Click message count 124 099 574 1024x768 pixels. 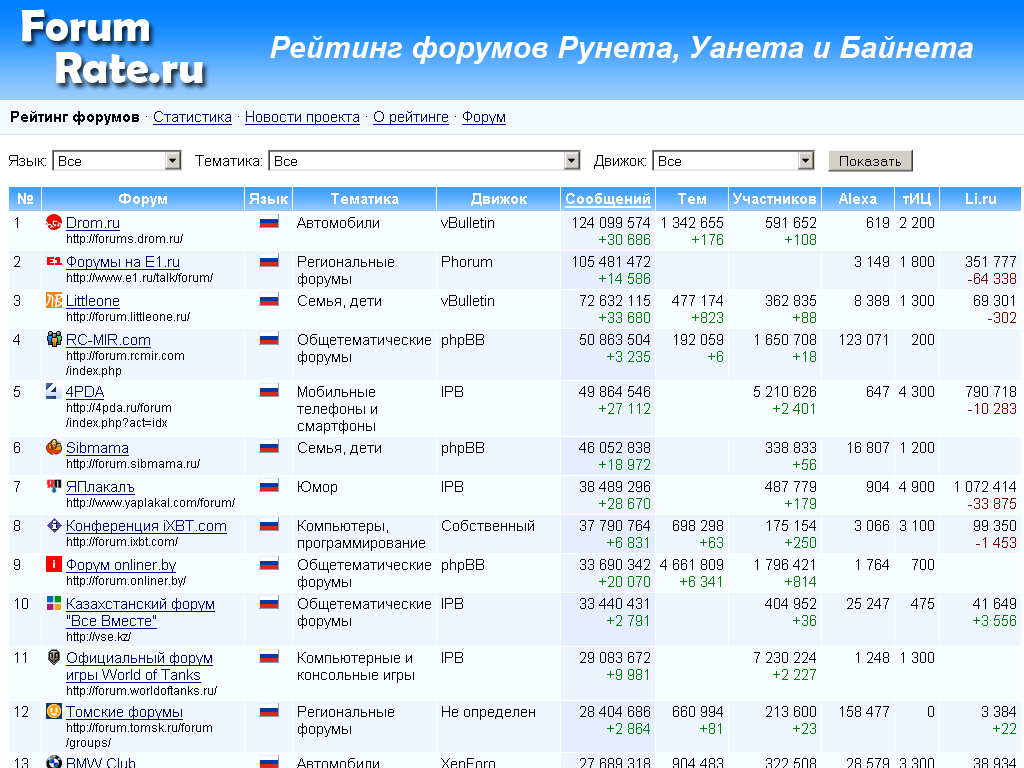(611, 223)
